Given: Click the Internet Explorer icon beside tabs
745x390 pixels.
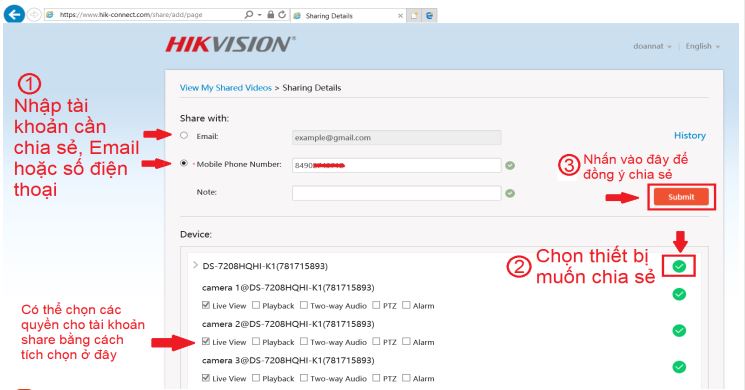Looking at the screenshot, I should point(430,16).
